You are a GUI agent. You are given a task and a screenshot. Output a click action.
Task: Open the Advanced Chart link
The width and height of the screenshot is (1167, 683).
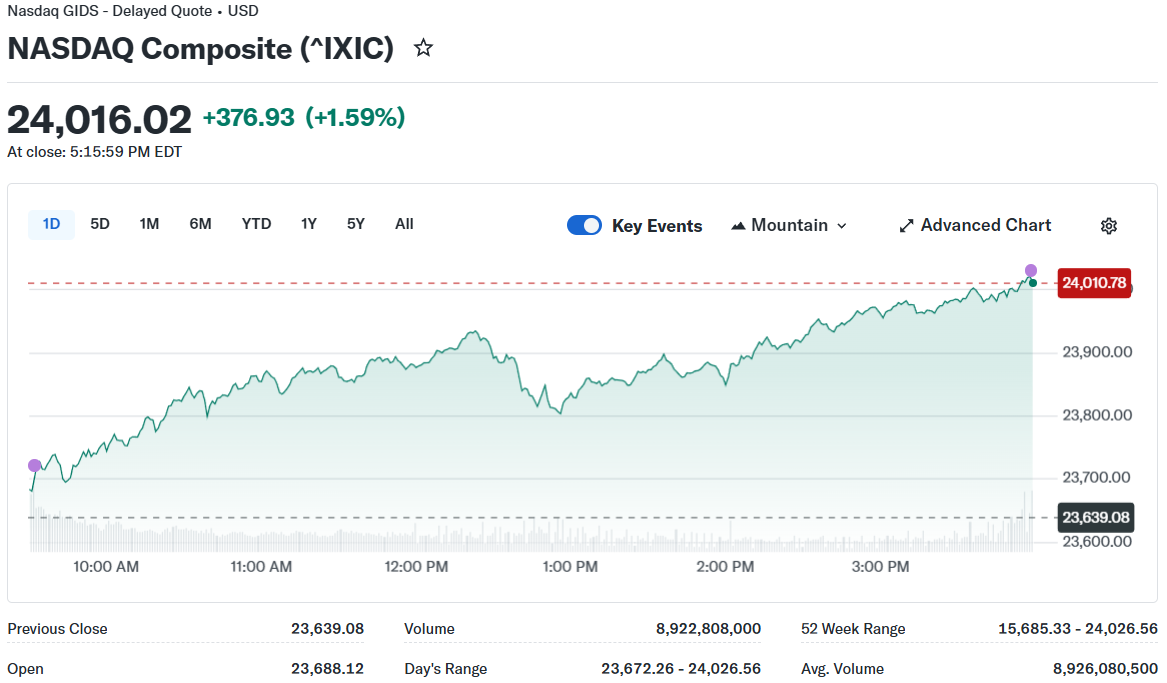coord(985,225)
